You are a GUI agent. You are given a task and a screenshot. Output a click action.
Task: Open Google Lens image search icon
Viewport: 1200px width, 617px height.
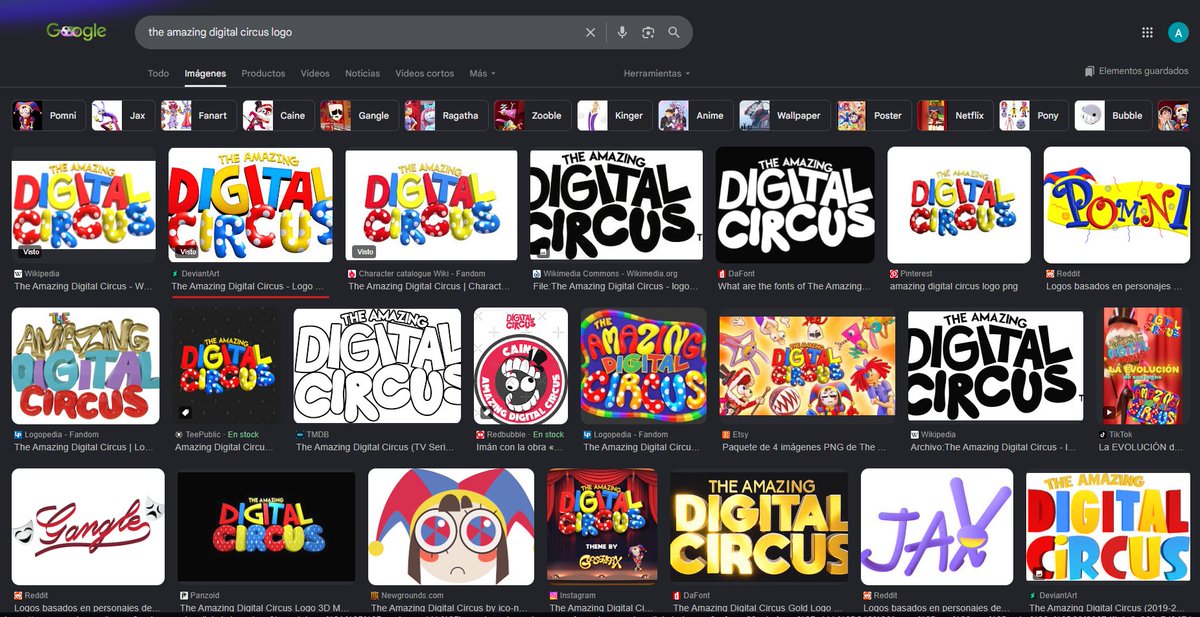click(x=648, y=32)
